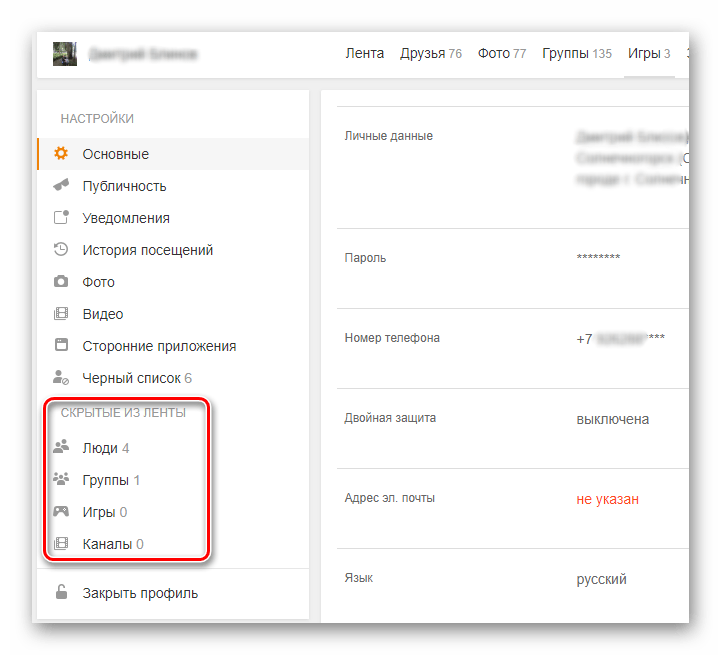This screenshot has width=721, height=655.
Task: Click the Уведомления notification icon
Action: point(61,217)
